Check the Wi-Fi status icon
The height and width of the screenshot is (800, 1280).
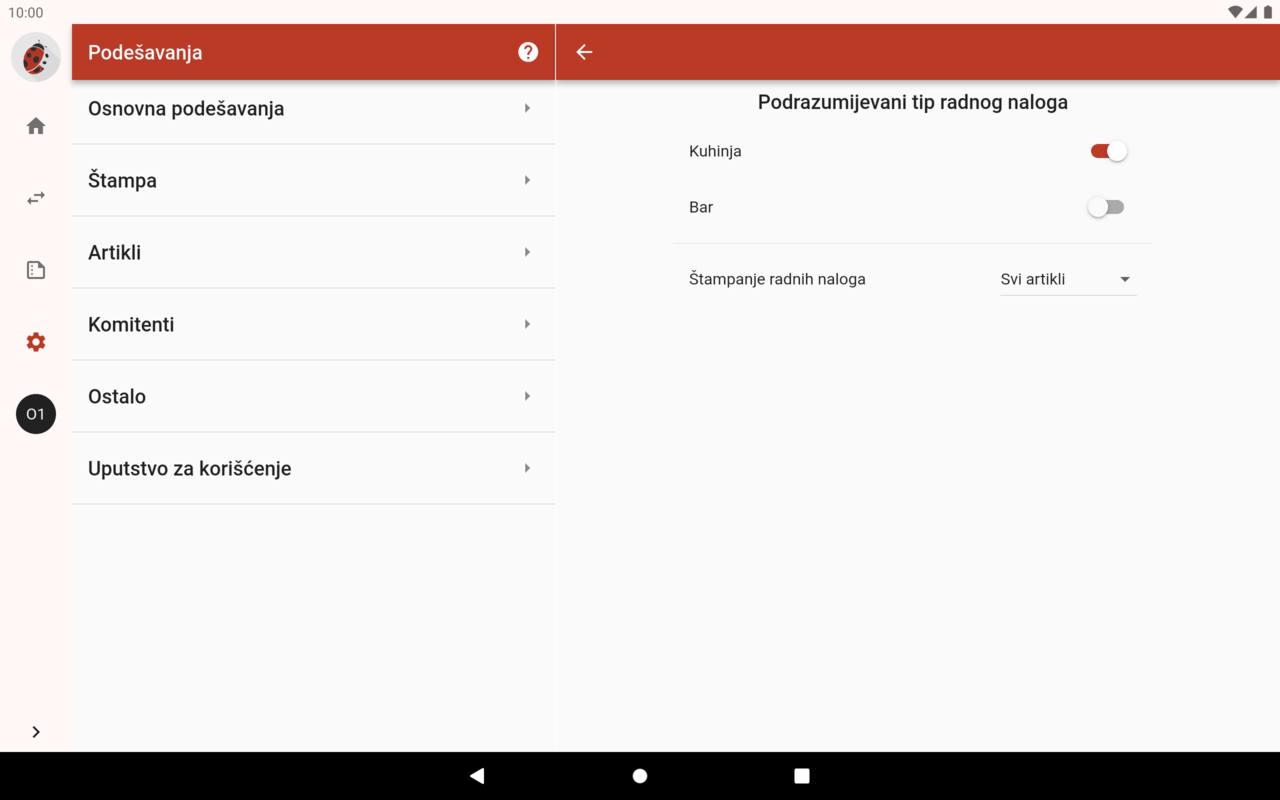tap(1235, 12)
